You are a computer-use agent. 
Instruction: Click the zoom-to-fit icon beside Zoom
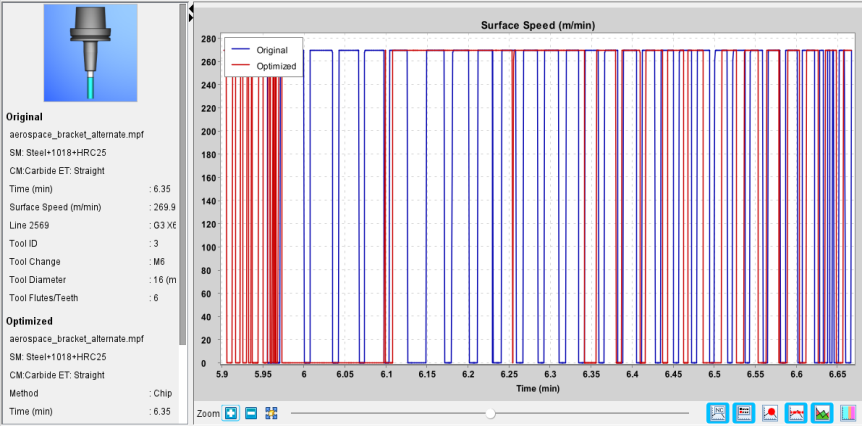(270, 413)
